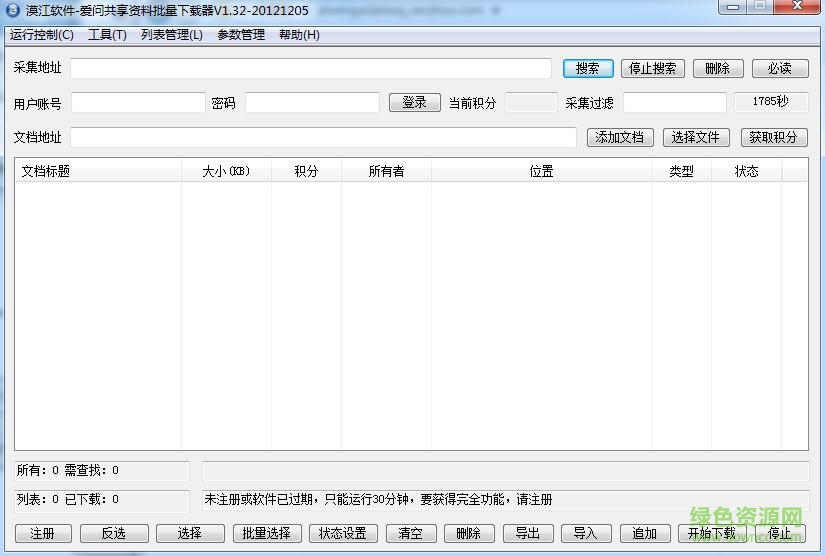Image resolution: width=825 pixels, height=556 pixels.
Task: Click the 停止搜索 button
Action: (x=652, y=68)
